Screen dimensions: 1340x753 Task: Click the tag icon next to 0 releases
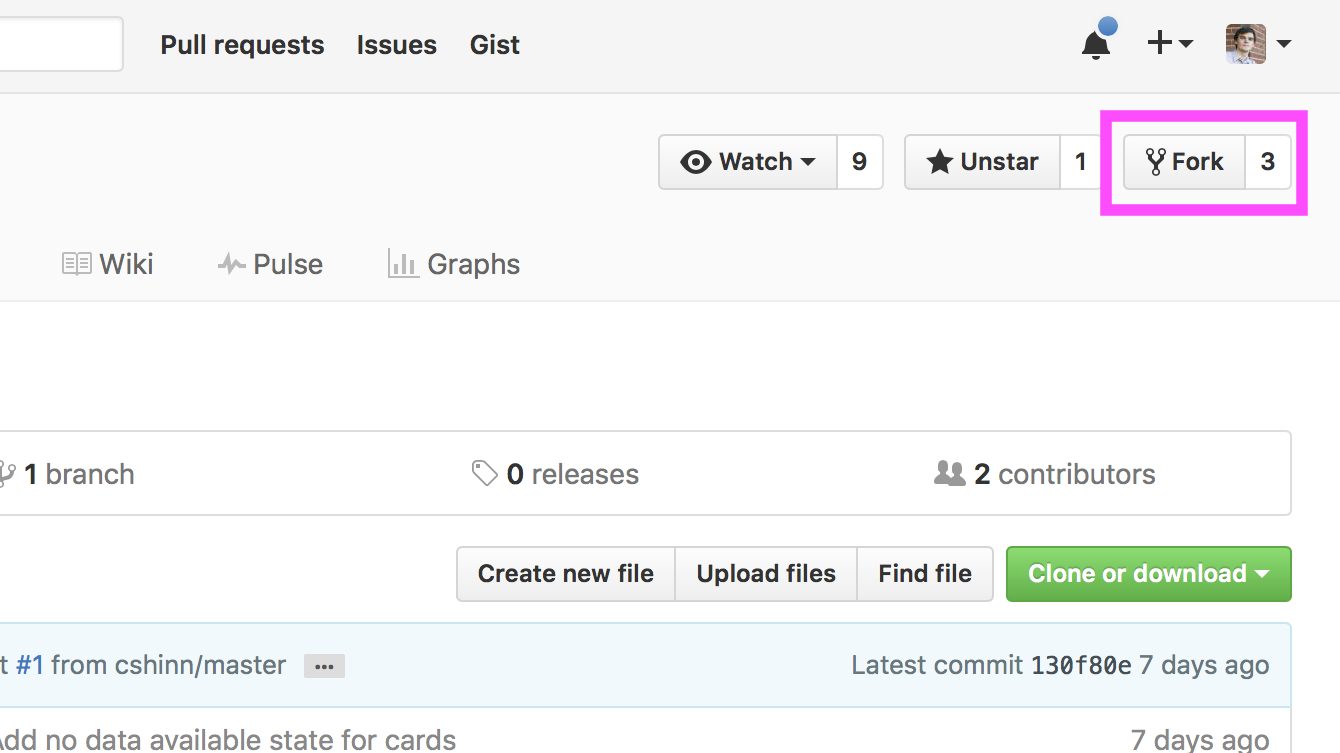coord(484,473)
